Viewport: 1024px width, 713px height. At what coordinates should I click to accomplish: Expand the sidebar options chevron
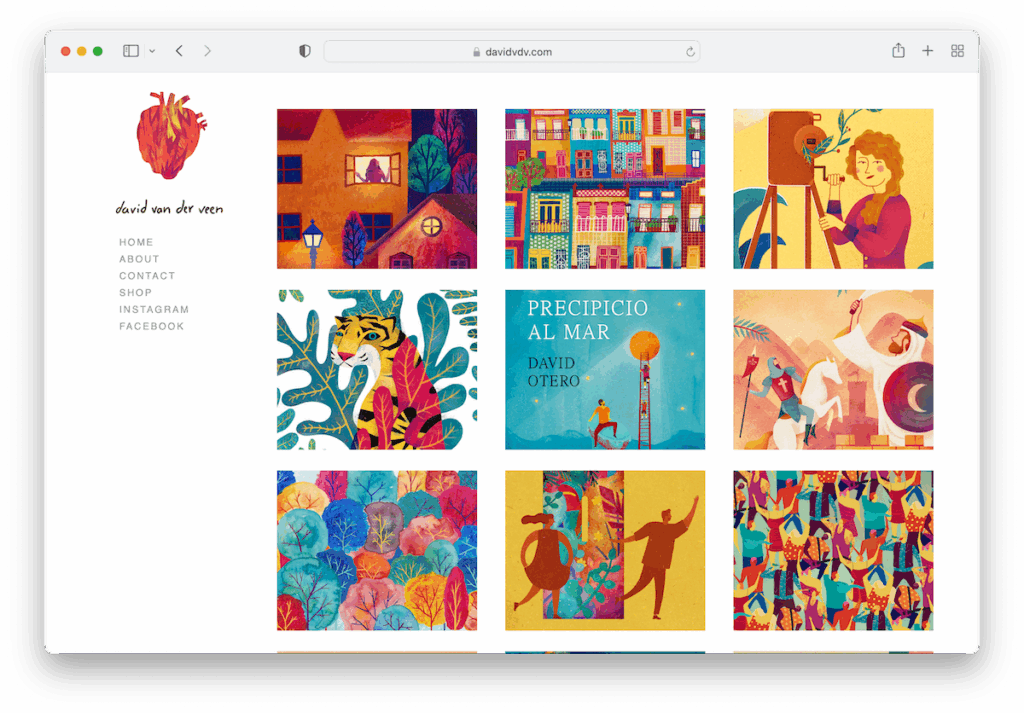coord(152,51)
